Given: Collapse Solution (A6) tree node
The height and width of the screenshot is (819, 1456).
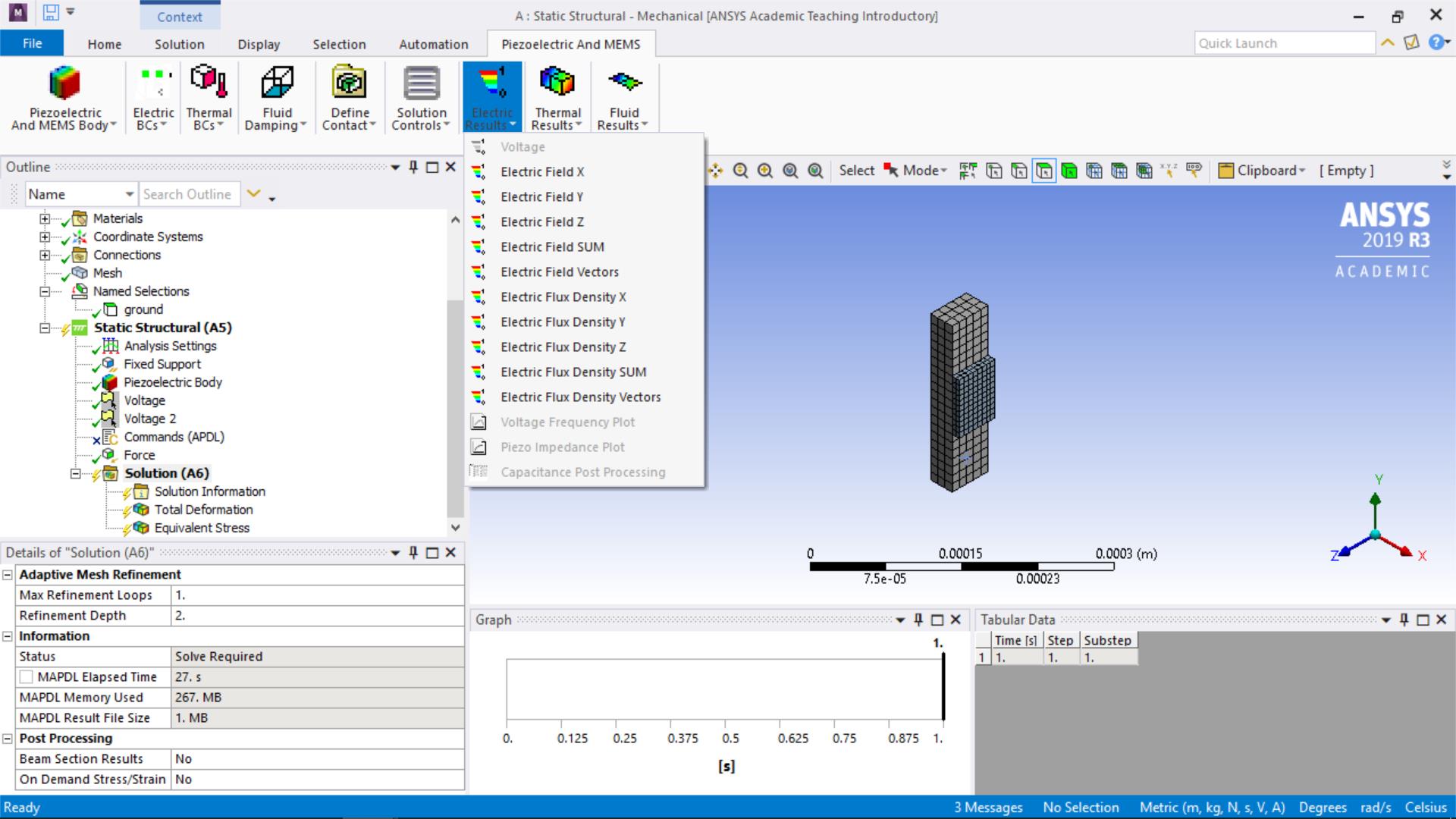Looking at the screenshot, I should coord(75,473).
